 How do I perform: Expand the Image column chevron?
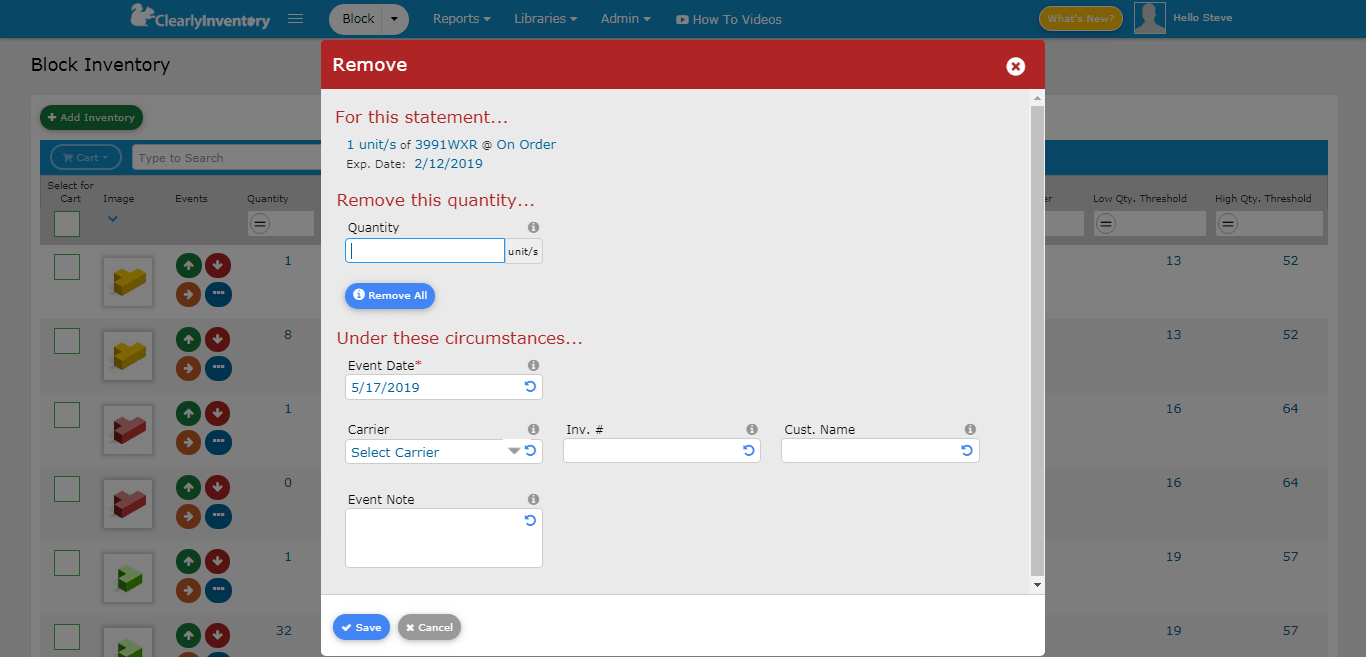pos(113,218)
